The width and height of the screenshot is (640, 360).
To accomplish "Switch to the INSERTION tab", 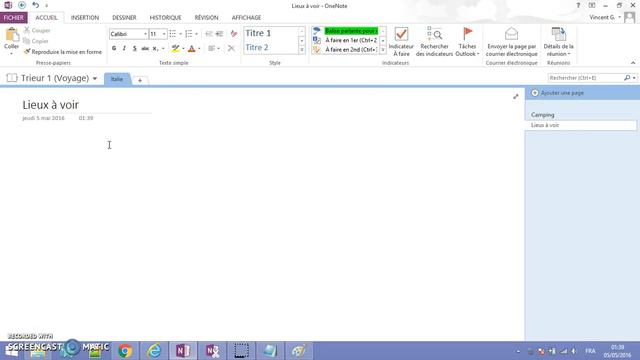I will 85,18.
